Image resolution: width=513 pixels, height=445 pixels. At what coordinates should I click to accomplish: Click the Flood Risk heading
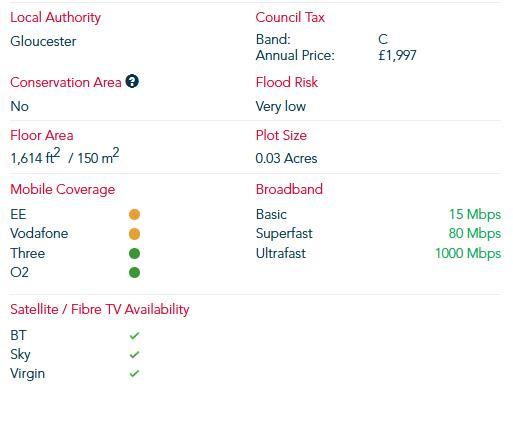click(287, 82)
